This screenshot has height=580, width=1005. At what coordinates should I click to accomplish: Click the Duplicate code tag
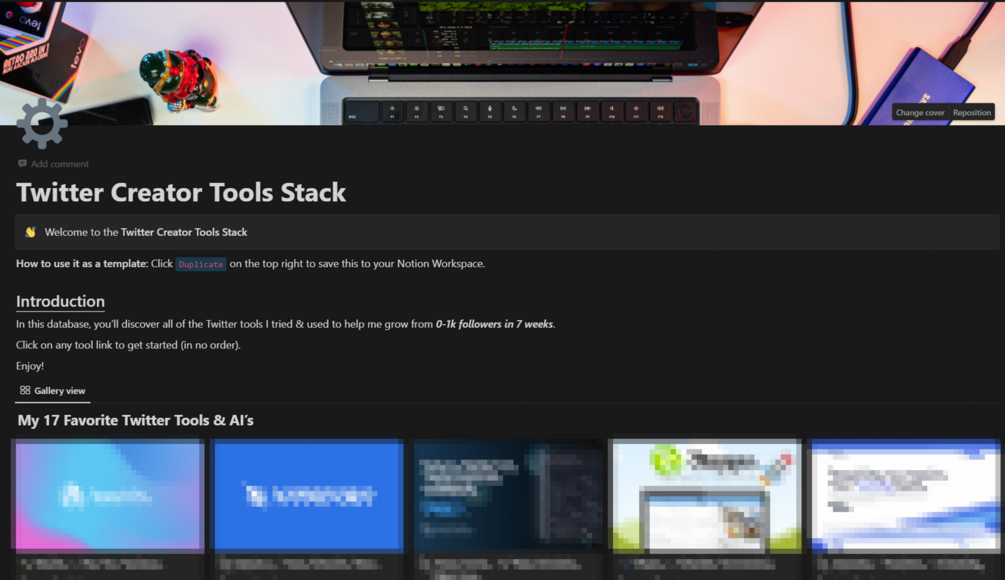click(201, 264)
